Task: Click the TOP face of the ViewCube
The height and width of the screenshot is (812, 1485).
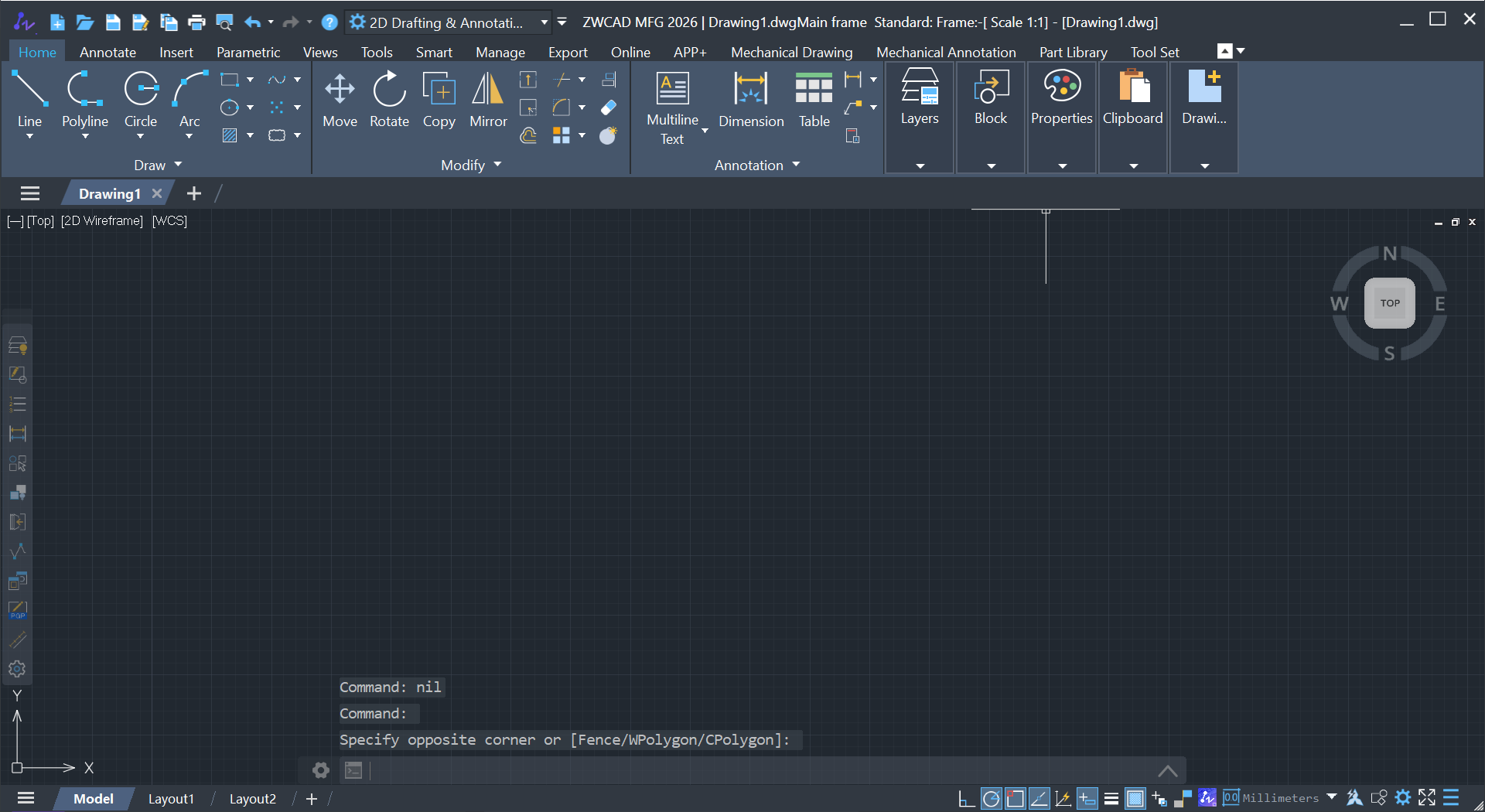Action: tap(1390, 303)
